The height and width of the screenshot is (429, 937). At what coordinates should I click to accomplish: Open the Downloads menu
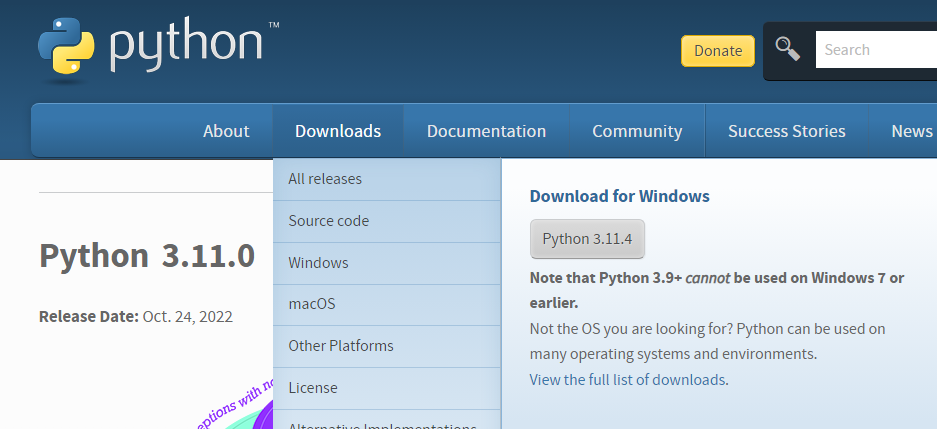[338, 131]
